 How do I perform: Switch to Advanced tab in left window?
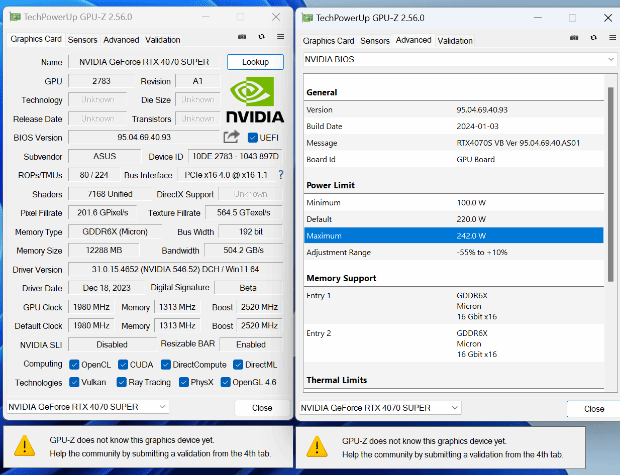121,40
